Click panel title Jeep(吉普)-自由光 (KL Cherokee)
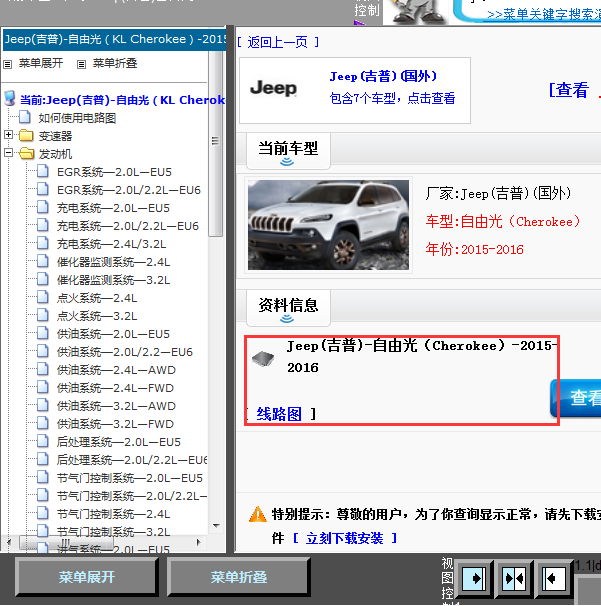Image resolution: width=601 pixels, height=606 pixels. click(114, 39)
